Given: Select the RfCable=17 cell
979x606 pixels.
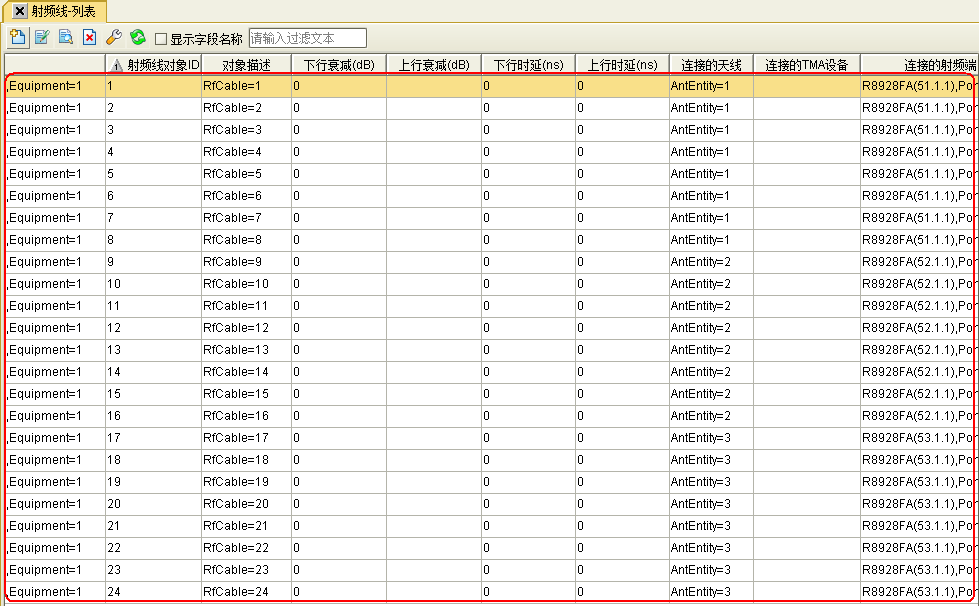Looking at the screenshot, I should click(x=246, y=437).
